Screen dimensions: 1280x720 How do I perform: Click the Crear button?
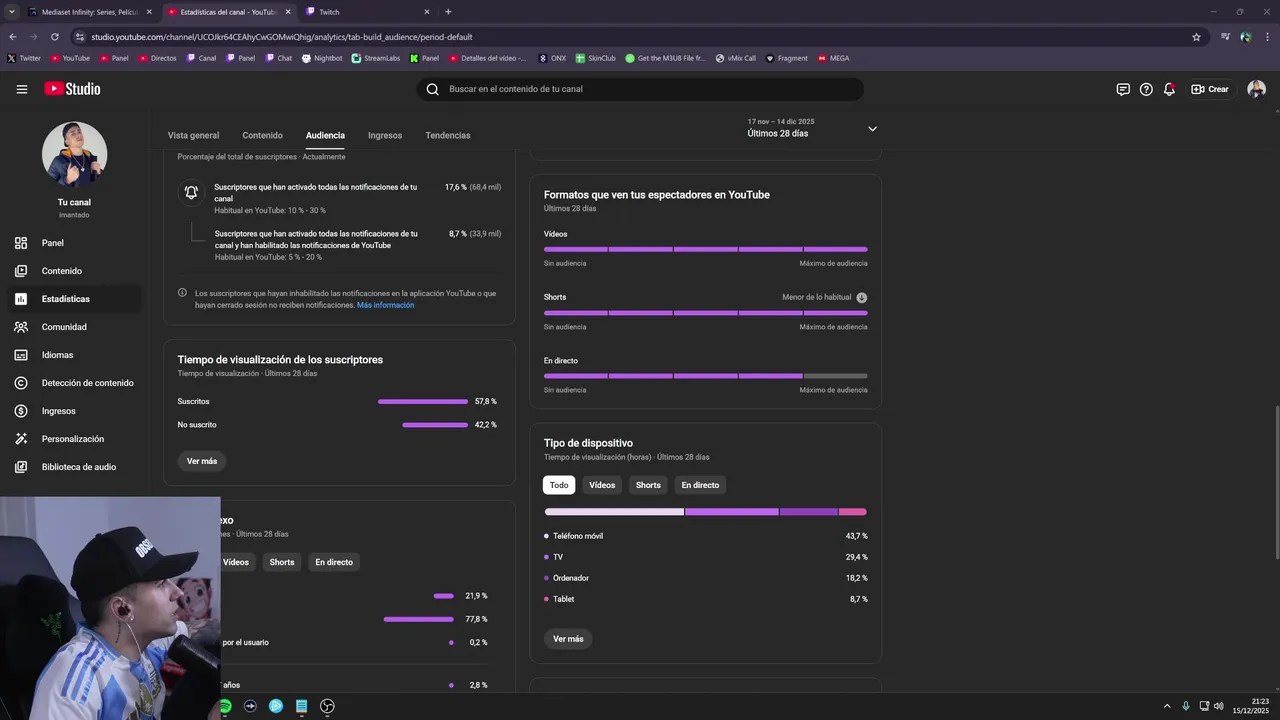pos(1210,89)
